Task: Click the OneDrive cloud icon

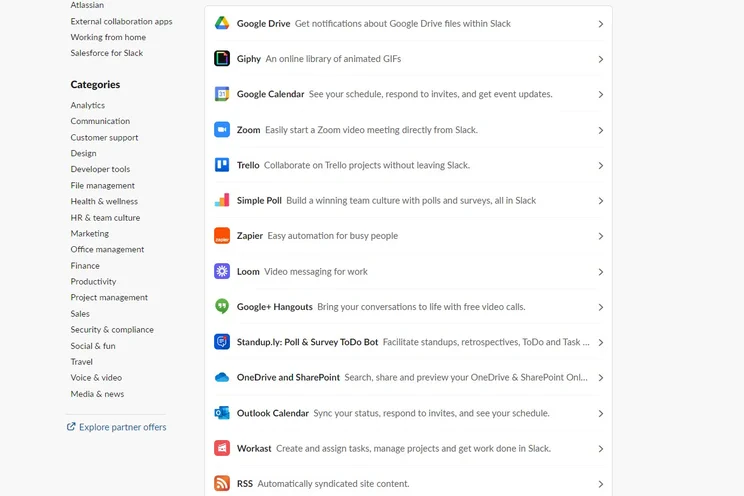Action: 222,377
